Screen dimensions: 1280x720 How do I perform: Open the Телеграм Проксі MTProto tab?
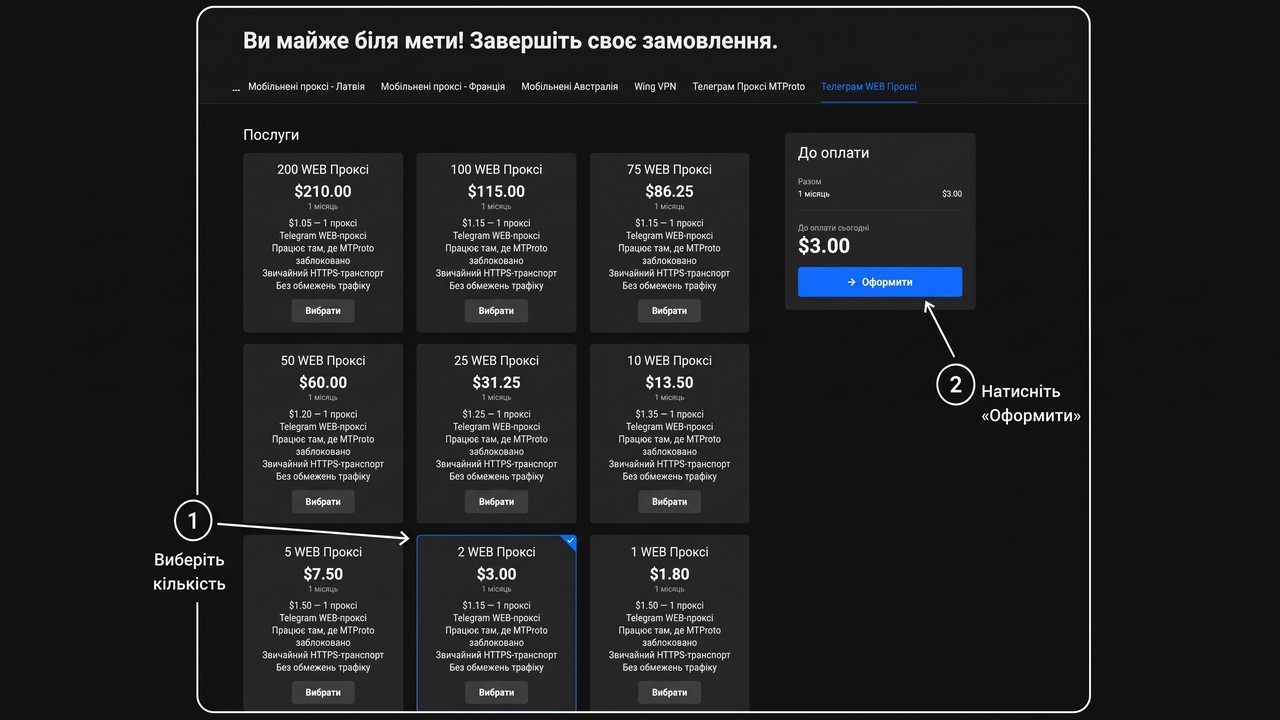coord(749,87)
